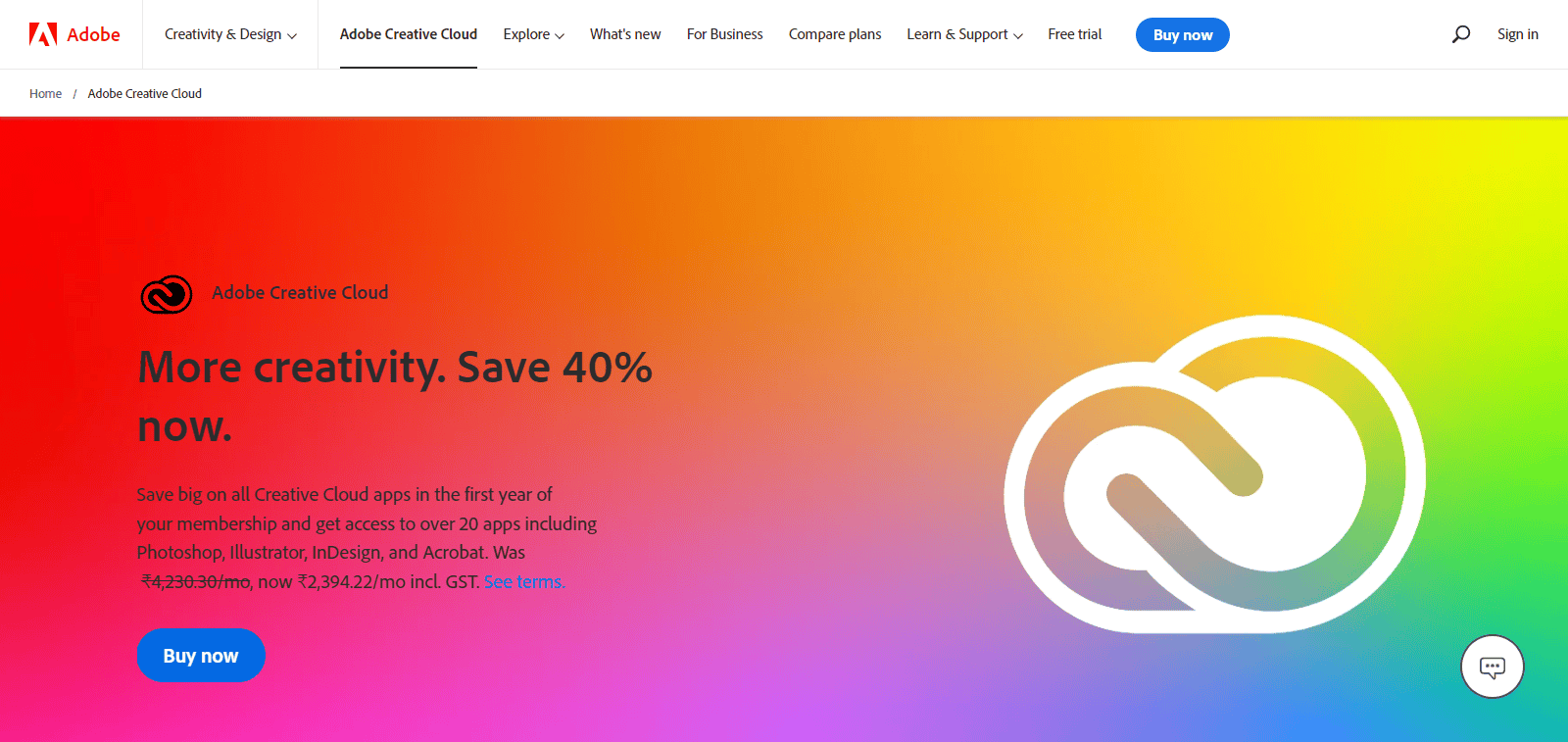Expand the Explore menu
The height and width of the screenshot is (742, 1568).
pos(533,34)
